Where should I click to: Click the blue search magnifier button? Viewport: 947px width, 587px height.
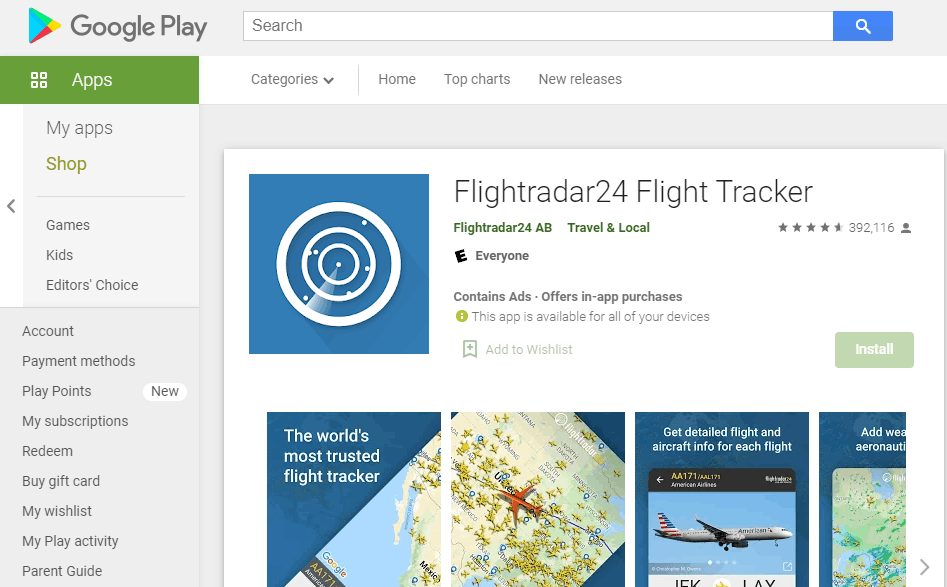862,26
